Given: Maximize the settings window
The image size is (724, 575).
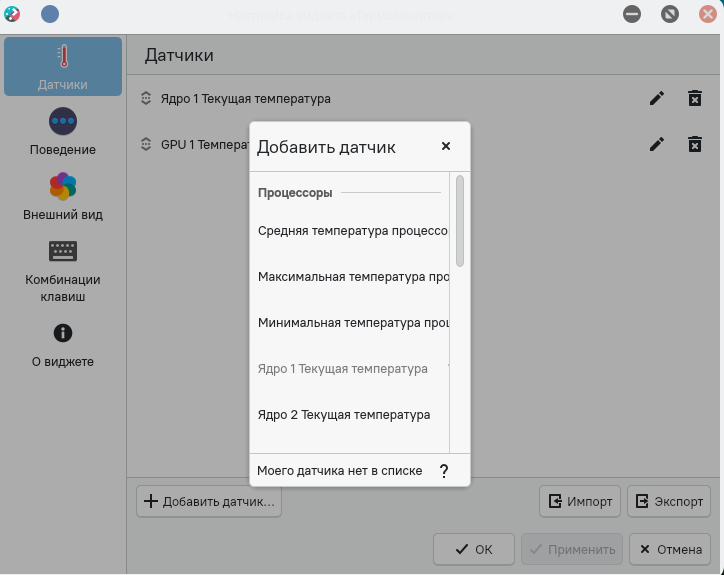Looking at the screenshot, I should pyautogui.click(x=670, y=14).
